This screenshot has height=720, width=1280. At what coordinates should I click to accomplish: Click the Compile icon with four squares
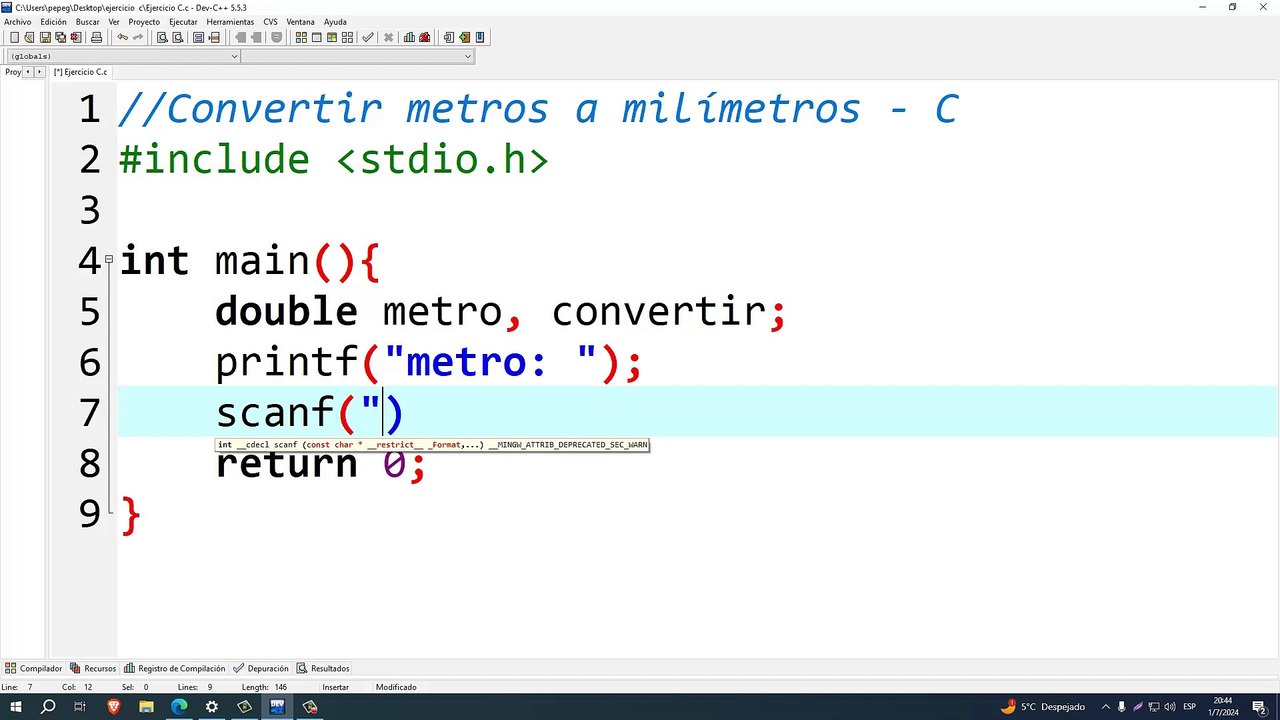(301, 38)
